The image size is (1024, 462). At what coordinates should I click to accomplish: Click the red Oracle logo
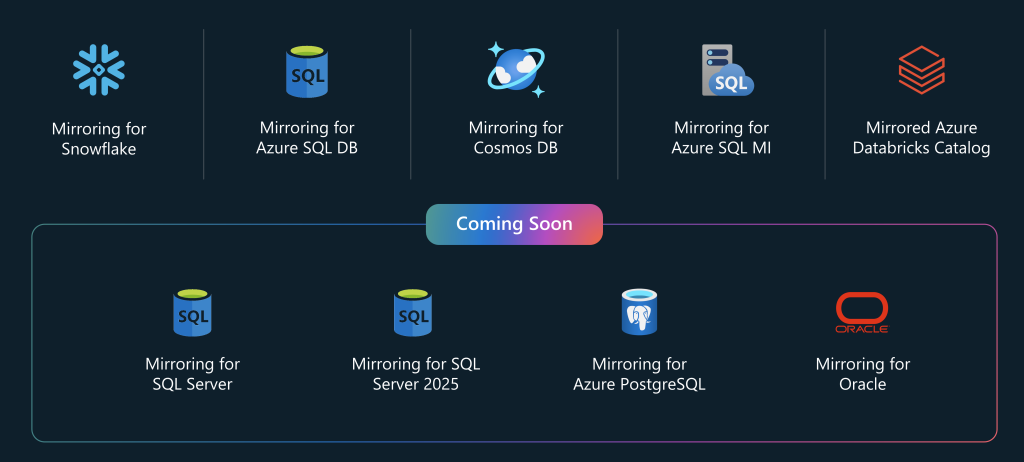(x=862, y=313)
